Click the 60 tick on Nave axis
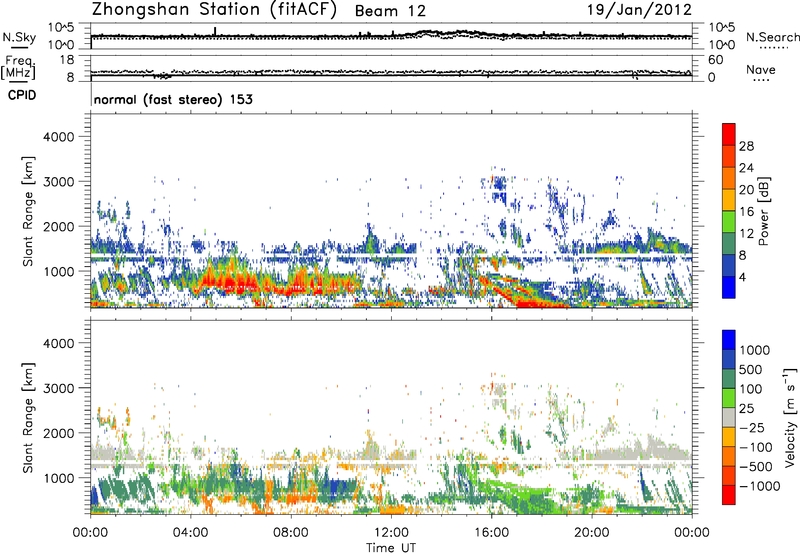 pyautogui.click(x=715, y=60)
